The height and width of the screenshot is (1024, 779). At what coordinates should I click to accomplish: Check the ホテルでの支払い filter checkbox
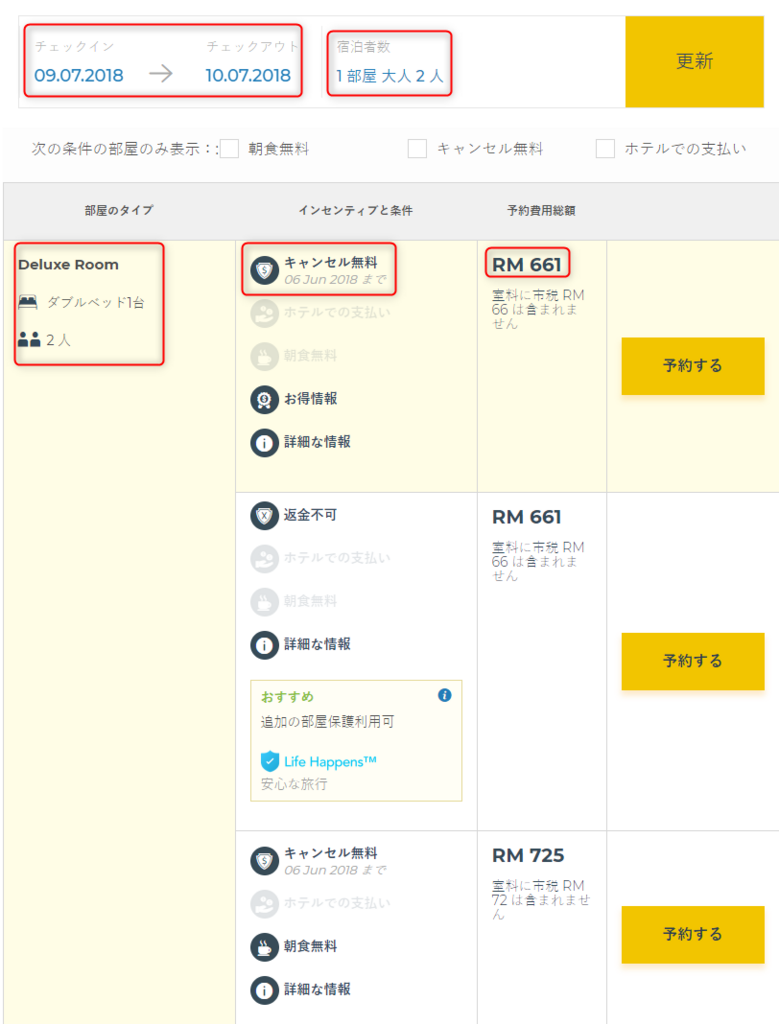pos(605,149)
